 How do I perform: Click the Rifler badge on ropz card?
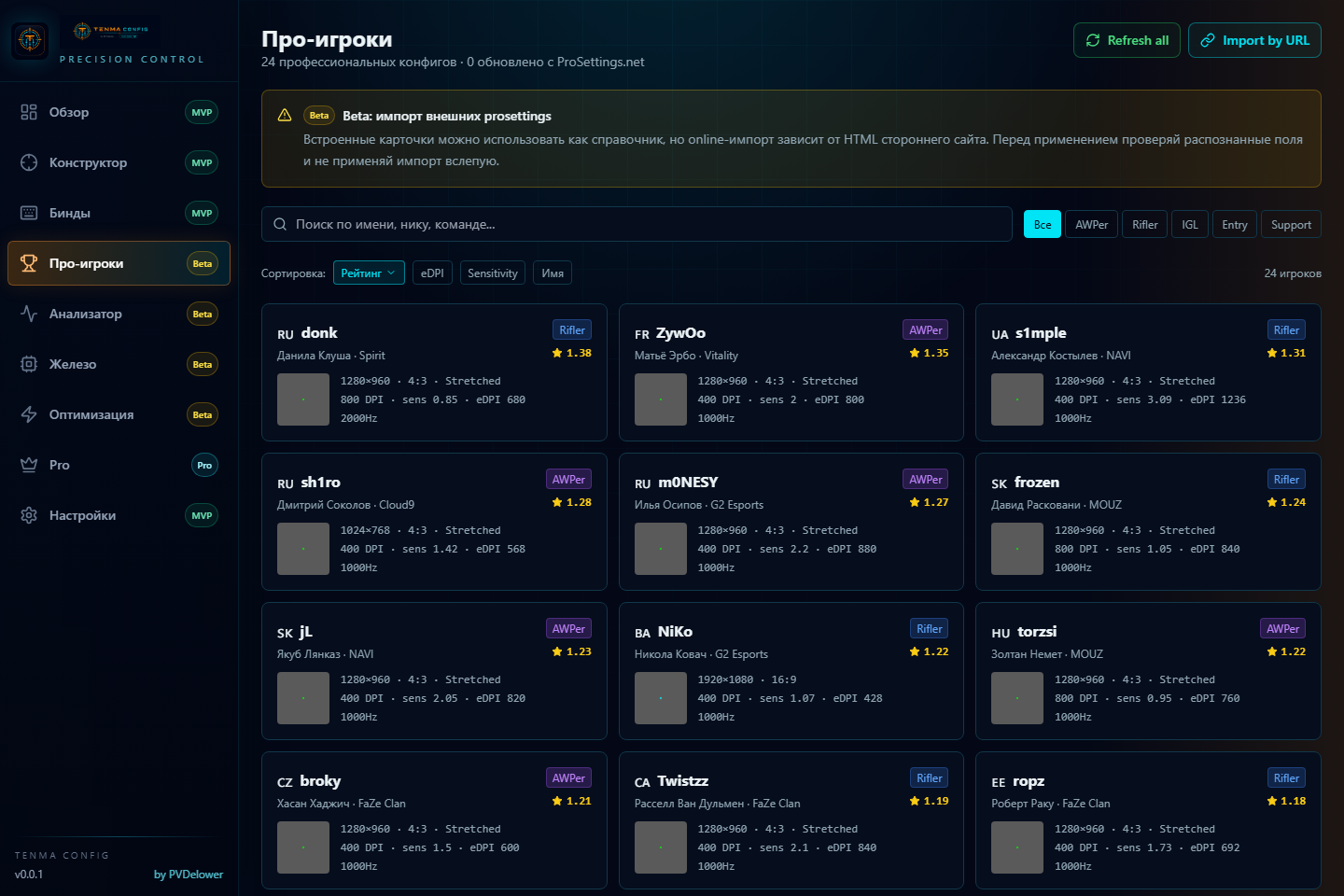coord(1286,777)
